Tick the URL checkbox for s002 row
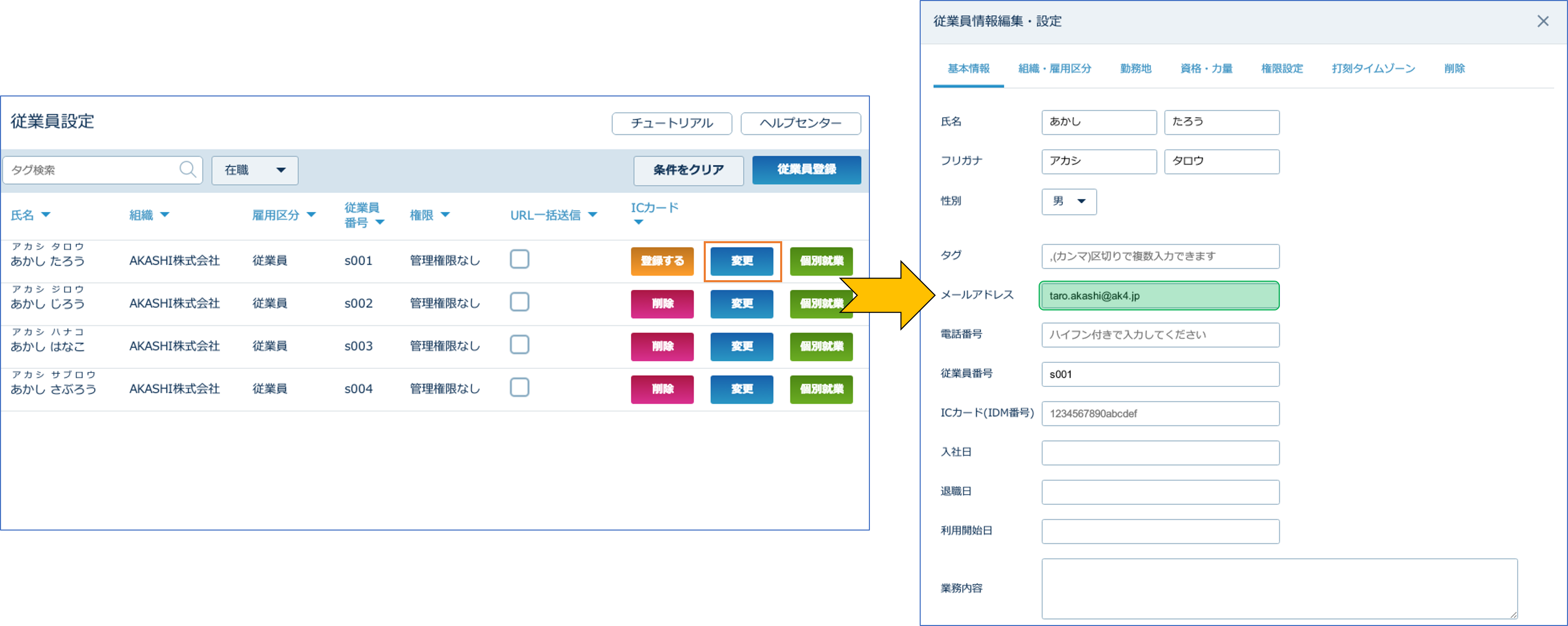Image resolution: width=1568 pixels, height=626 pixels. coord(519,302)
